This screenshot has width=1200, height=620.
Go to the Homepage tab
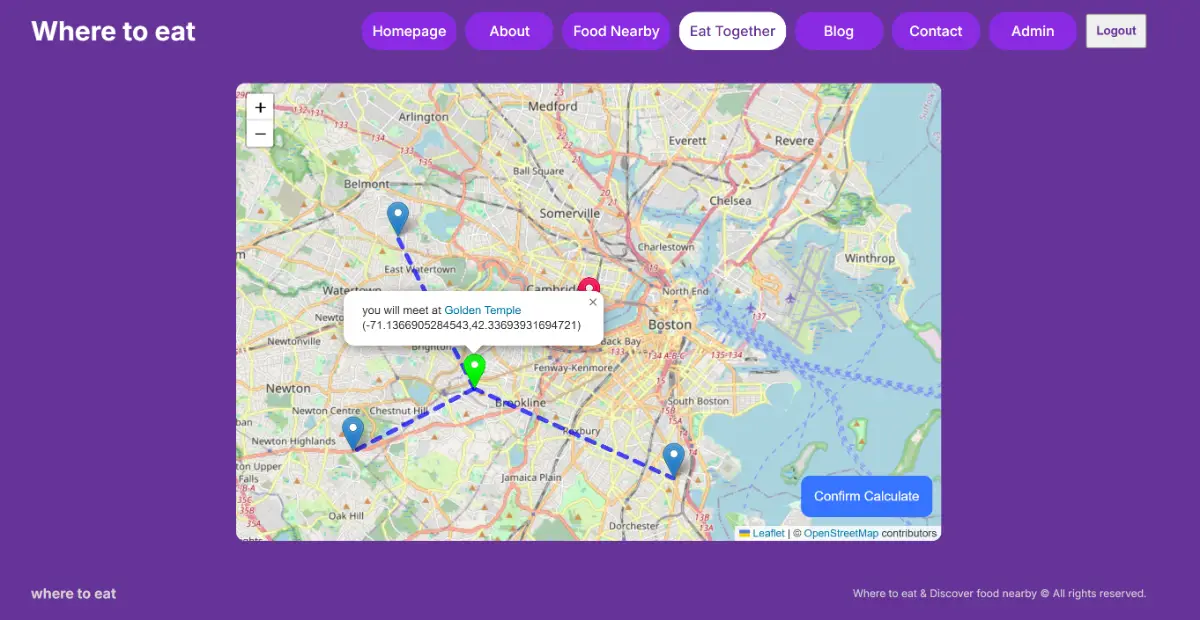coord(409,31)
